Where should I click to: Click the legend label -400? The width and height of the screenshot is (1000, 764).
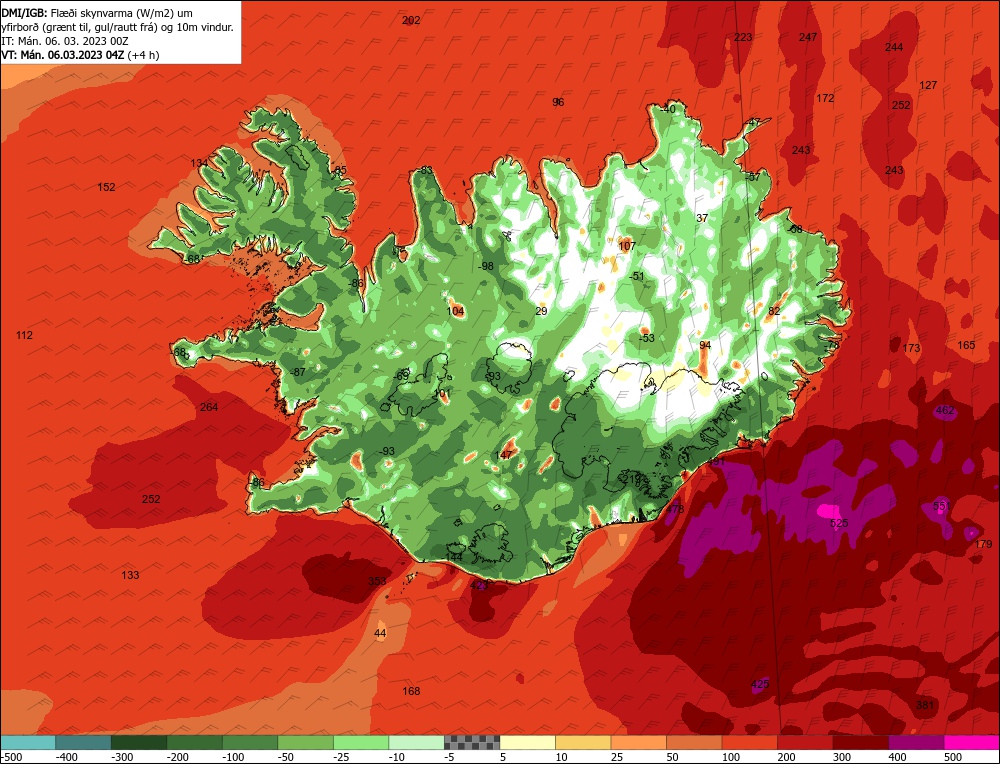point(67,757)
